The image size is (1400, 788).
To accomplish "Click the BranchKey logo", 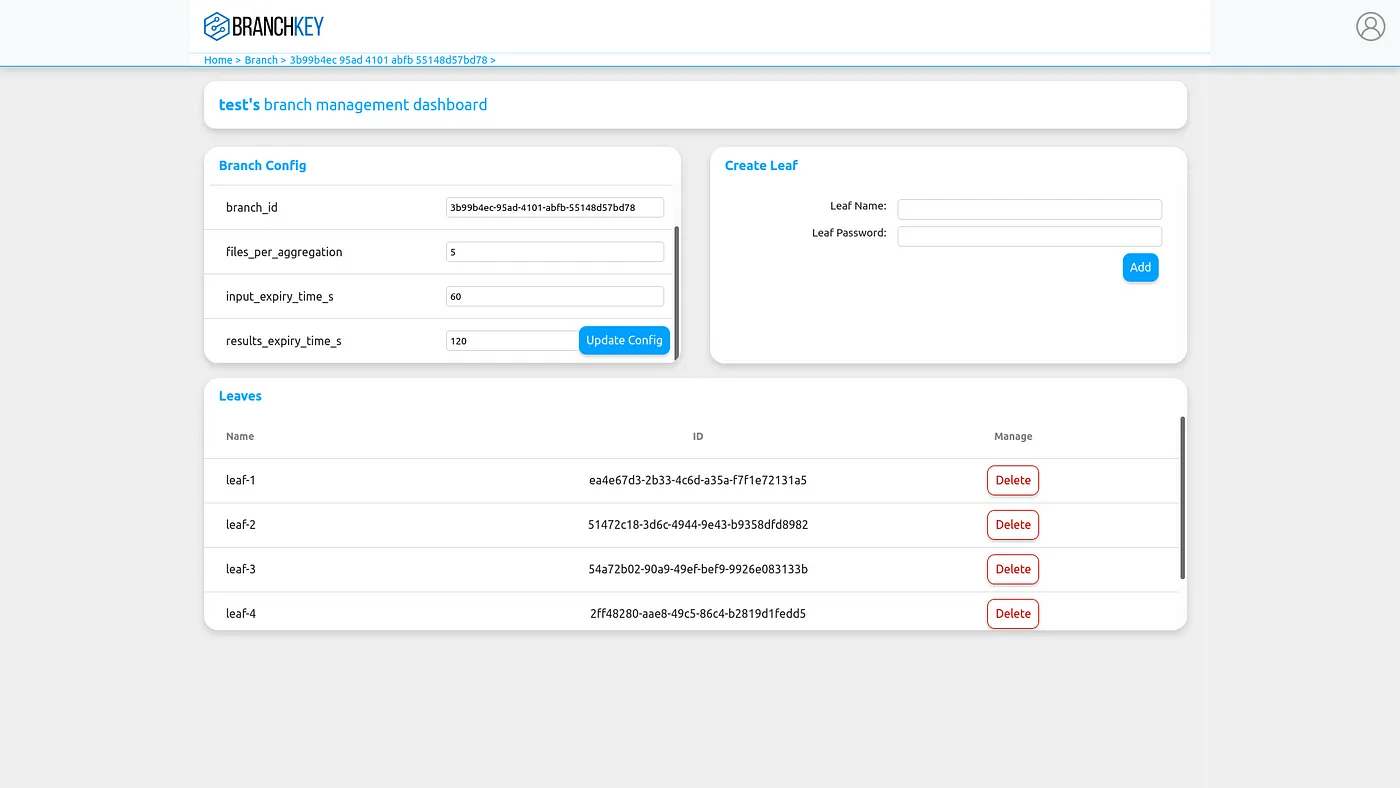I will coord(263,25).
